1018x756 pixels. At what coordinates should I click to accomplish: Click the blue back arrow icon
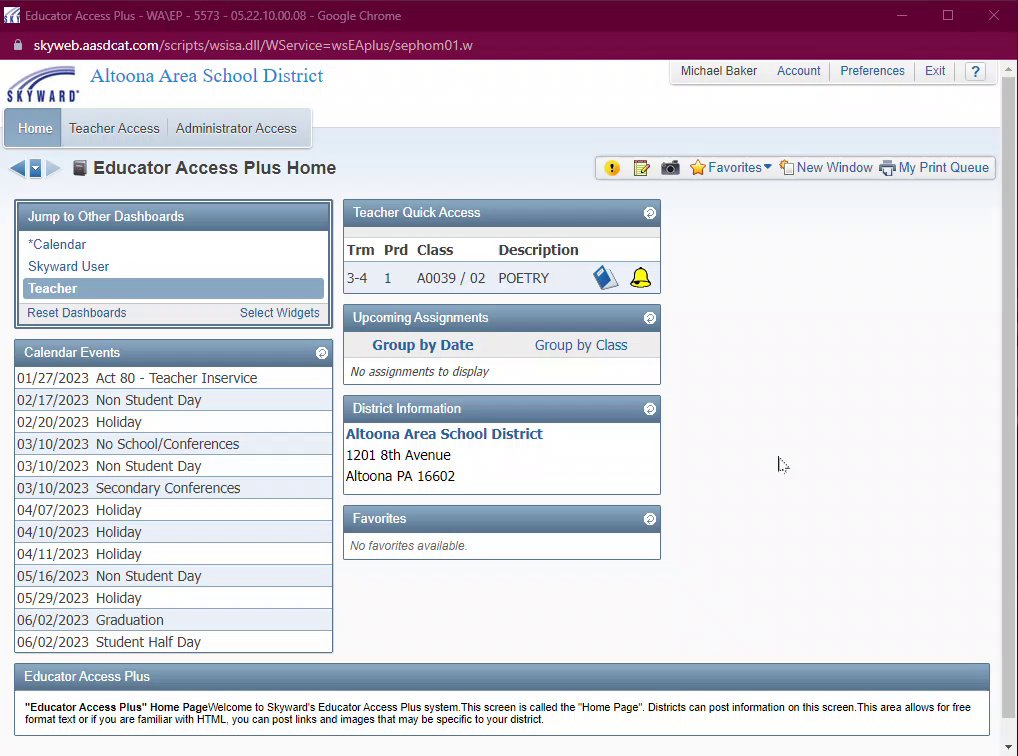click(18, 168)
